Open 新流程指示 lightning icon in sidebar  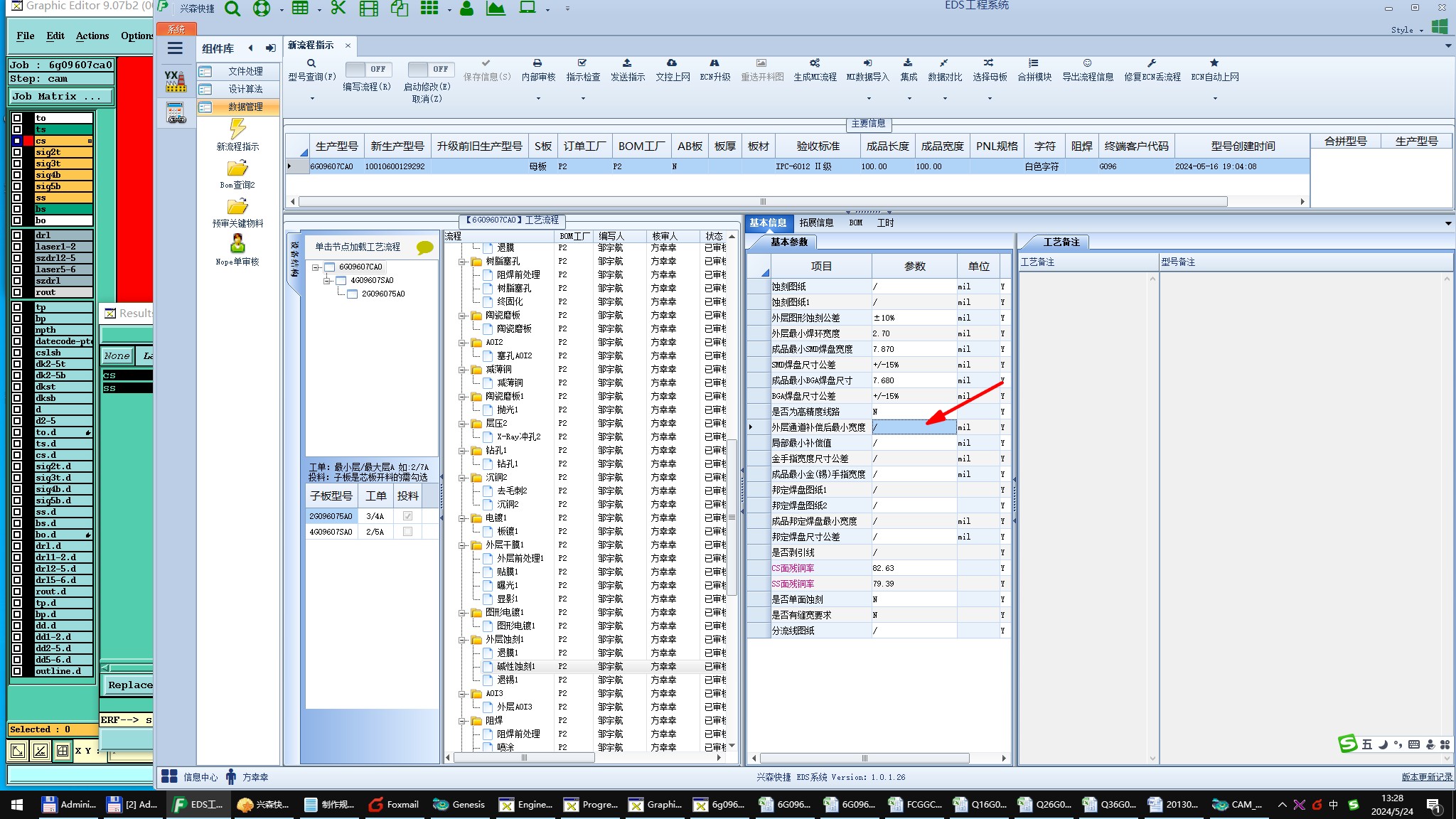click(x=237, y=129)
